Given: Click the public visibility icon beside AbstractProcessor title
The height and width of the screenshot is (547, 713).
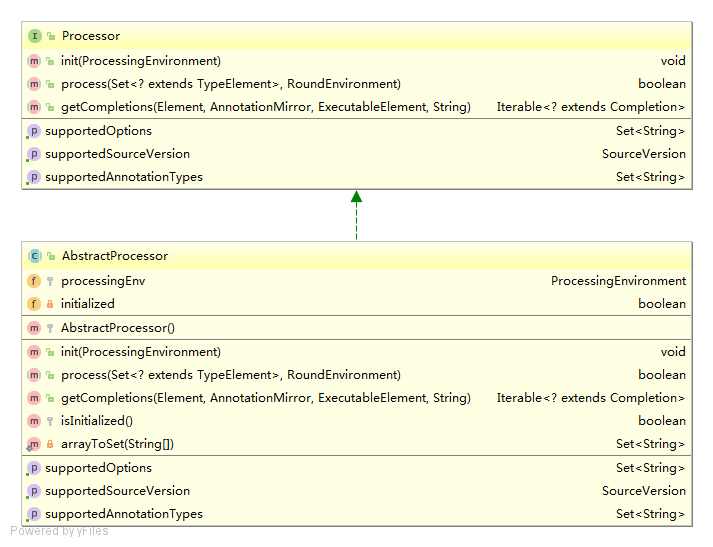Looking at the screenshot, I should (x=51, y=256).
